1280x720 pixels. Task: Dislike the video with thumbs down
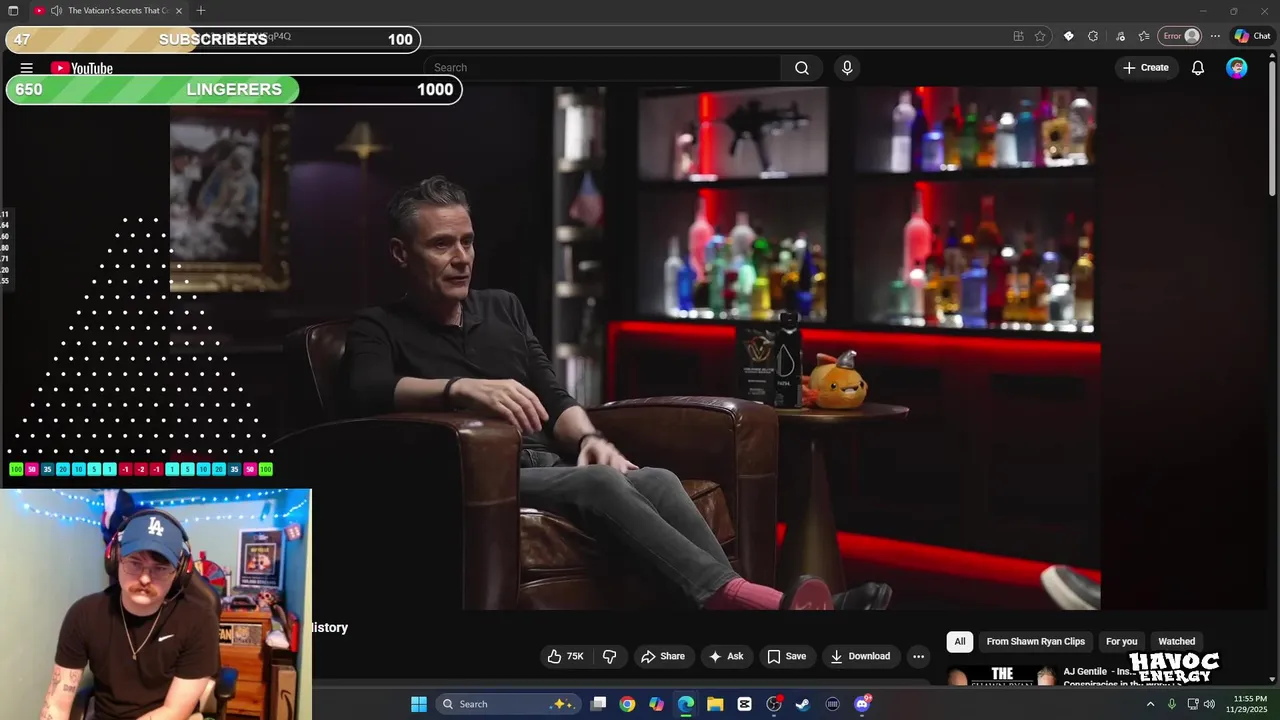[x=609, y=656]
